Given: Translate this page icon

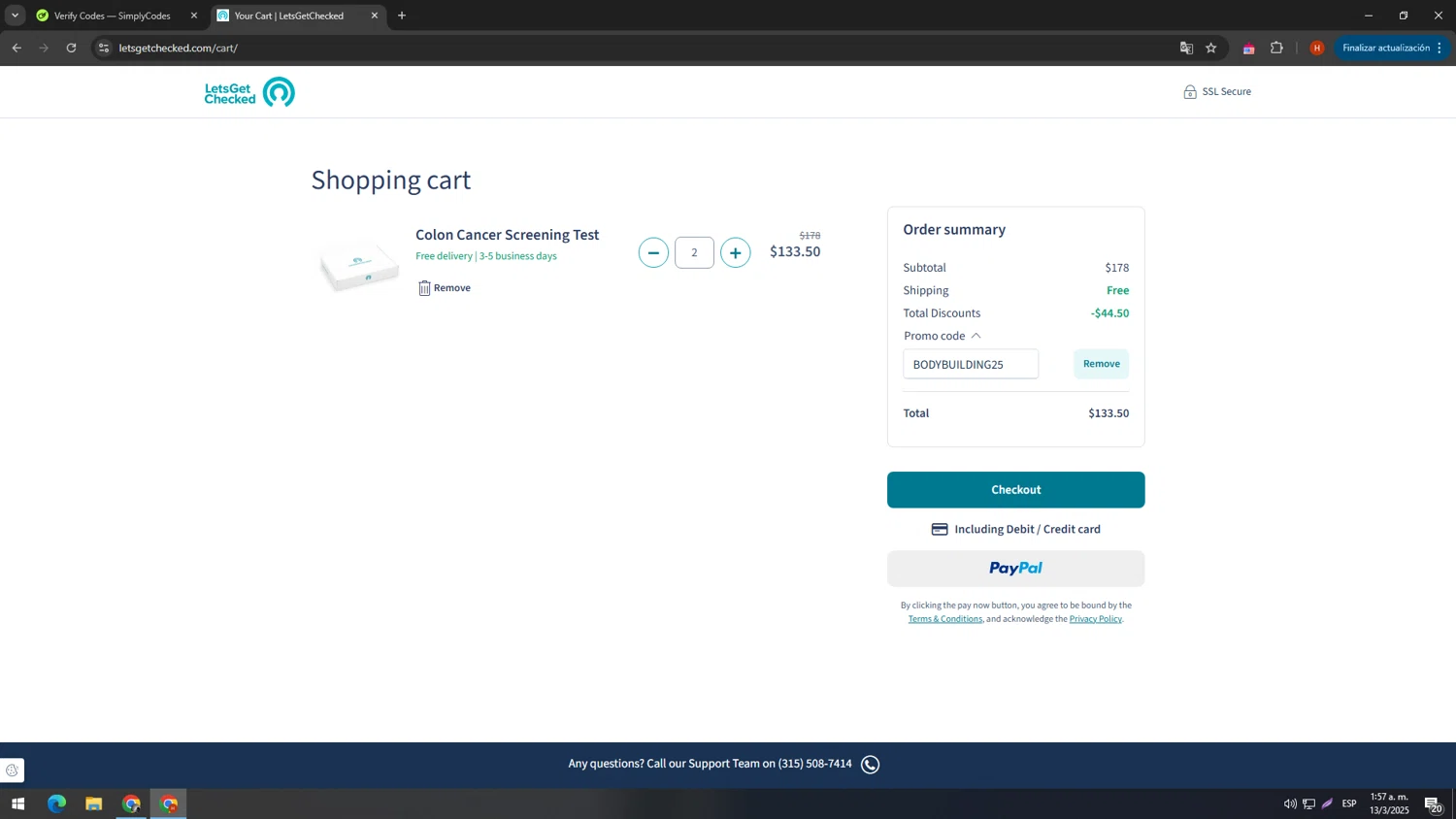Looking at the screenshot, I should [1186, 48].
